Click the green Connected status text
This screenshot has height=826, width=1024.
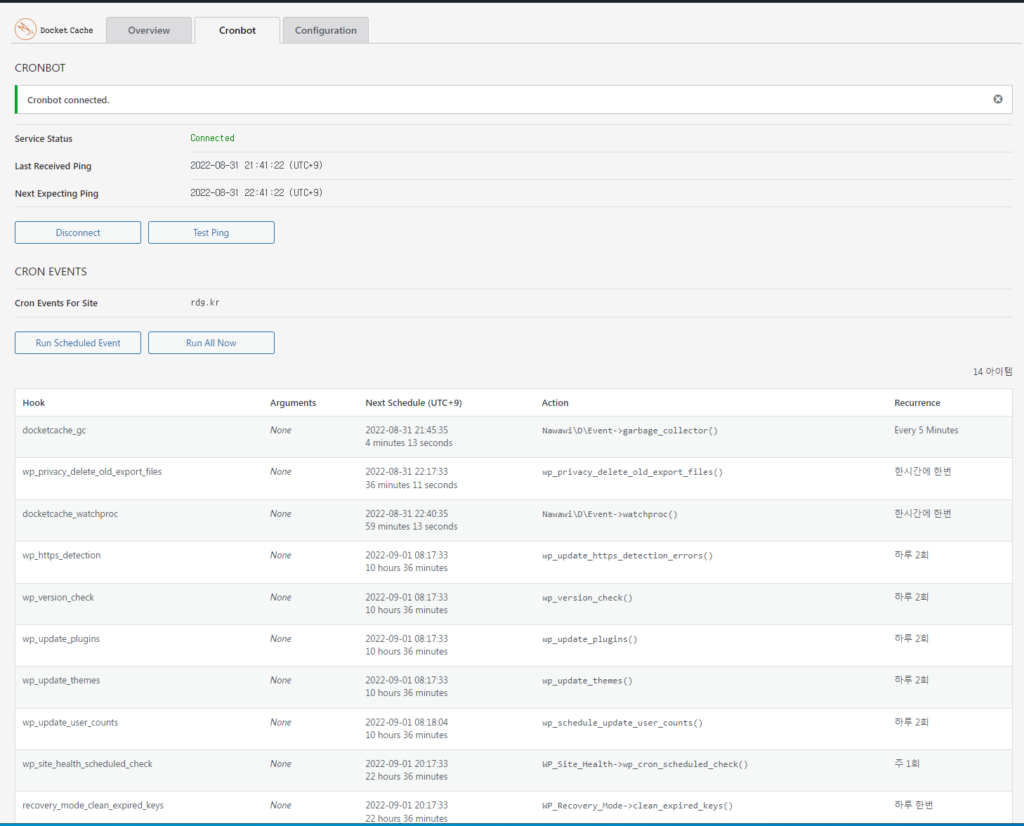tap(212, 138)
